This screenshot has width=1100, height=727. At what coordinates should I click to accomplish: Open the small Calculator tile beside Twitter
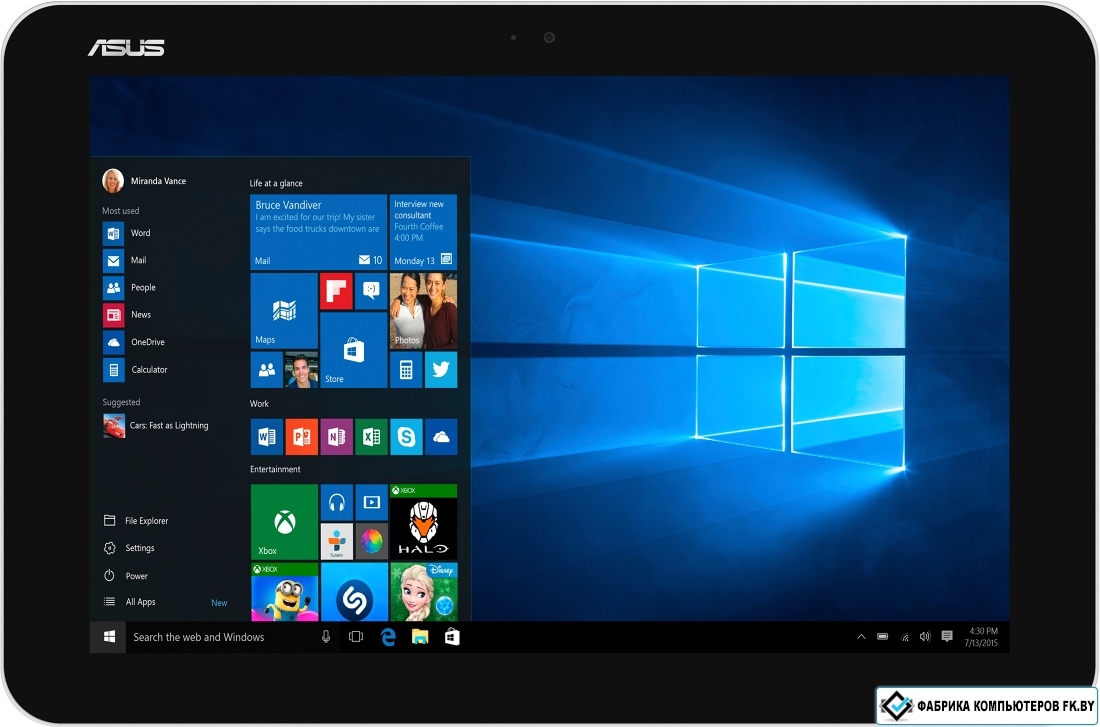point(406,370)
